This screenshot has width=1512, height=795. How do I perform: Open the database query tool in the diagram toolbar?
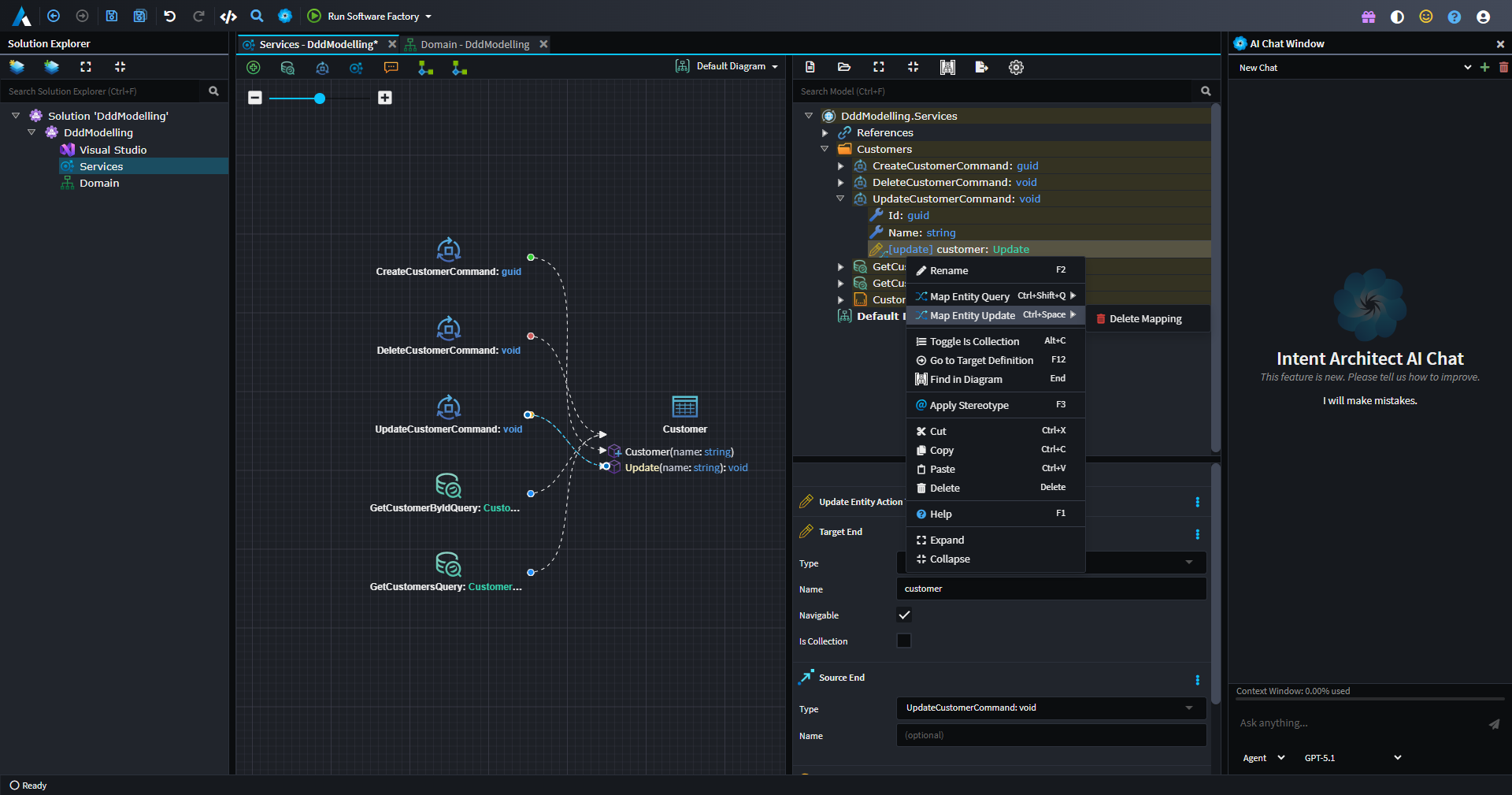(x=288, y=68)
